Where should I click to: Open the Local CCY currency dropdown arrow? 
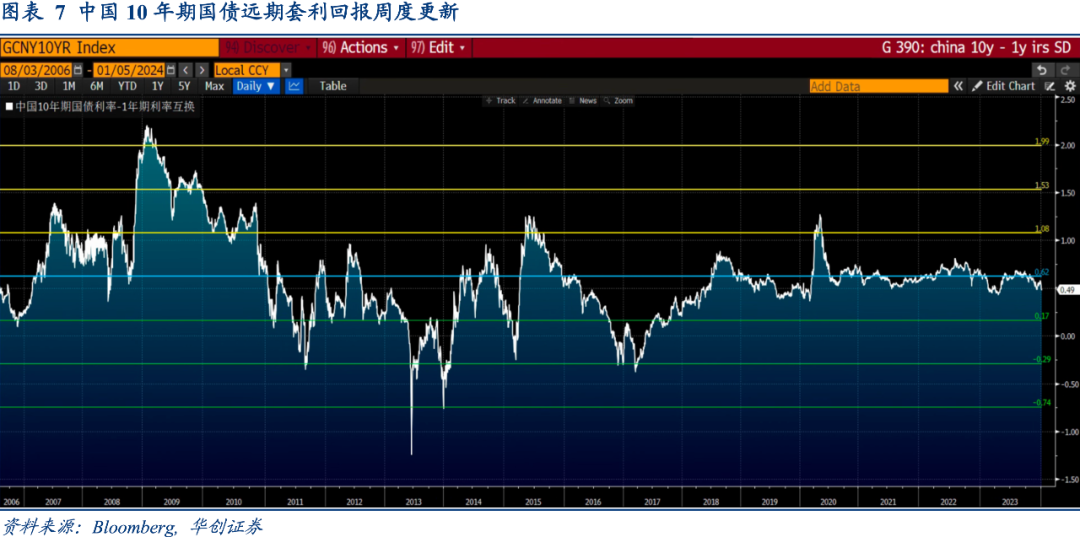[x=286, y=70]
